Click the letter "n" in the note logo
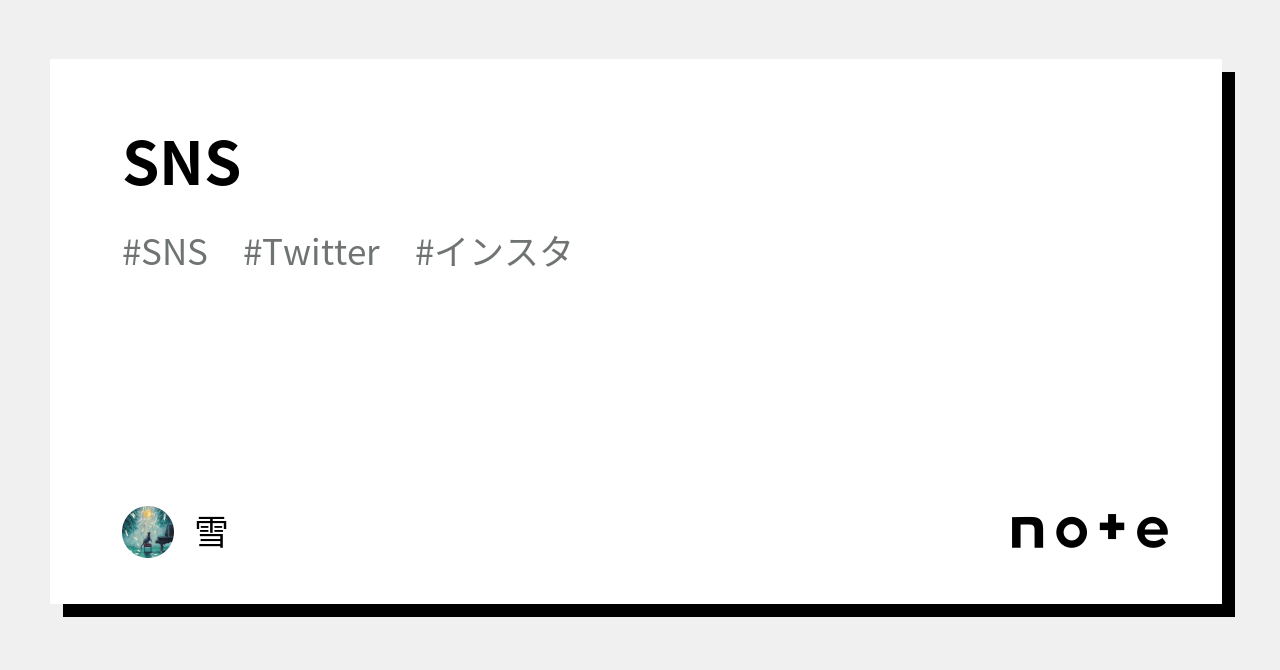Viewport: 1280px width, 670px height. [x=1027, y=532]
